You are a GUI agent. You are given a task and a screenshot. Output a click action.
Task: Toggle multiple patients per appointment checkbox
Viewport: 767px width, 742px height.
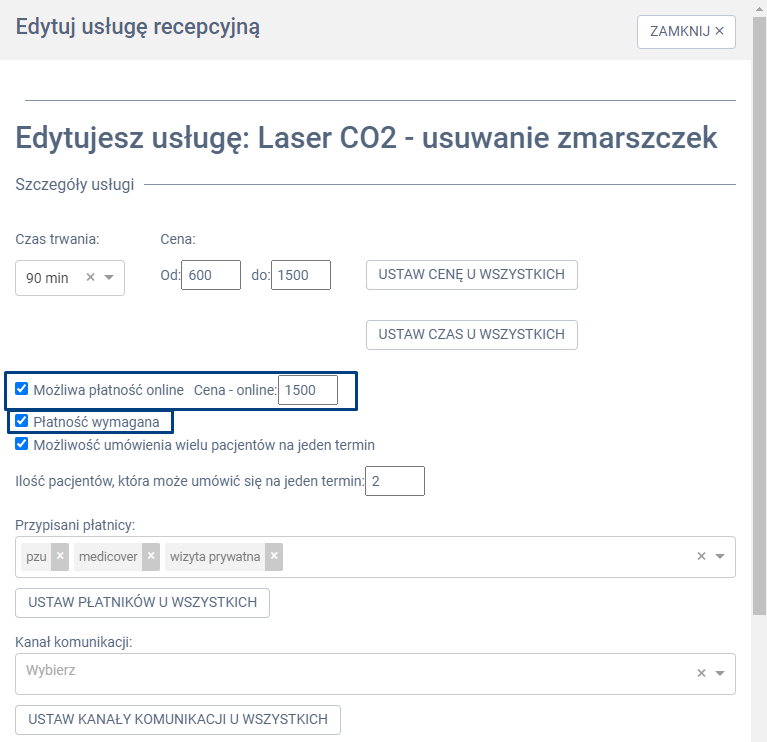click(22, 444)
